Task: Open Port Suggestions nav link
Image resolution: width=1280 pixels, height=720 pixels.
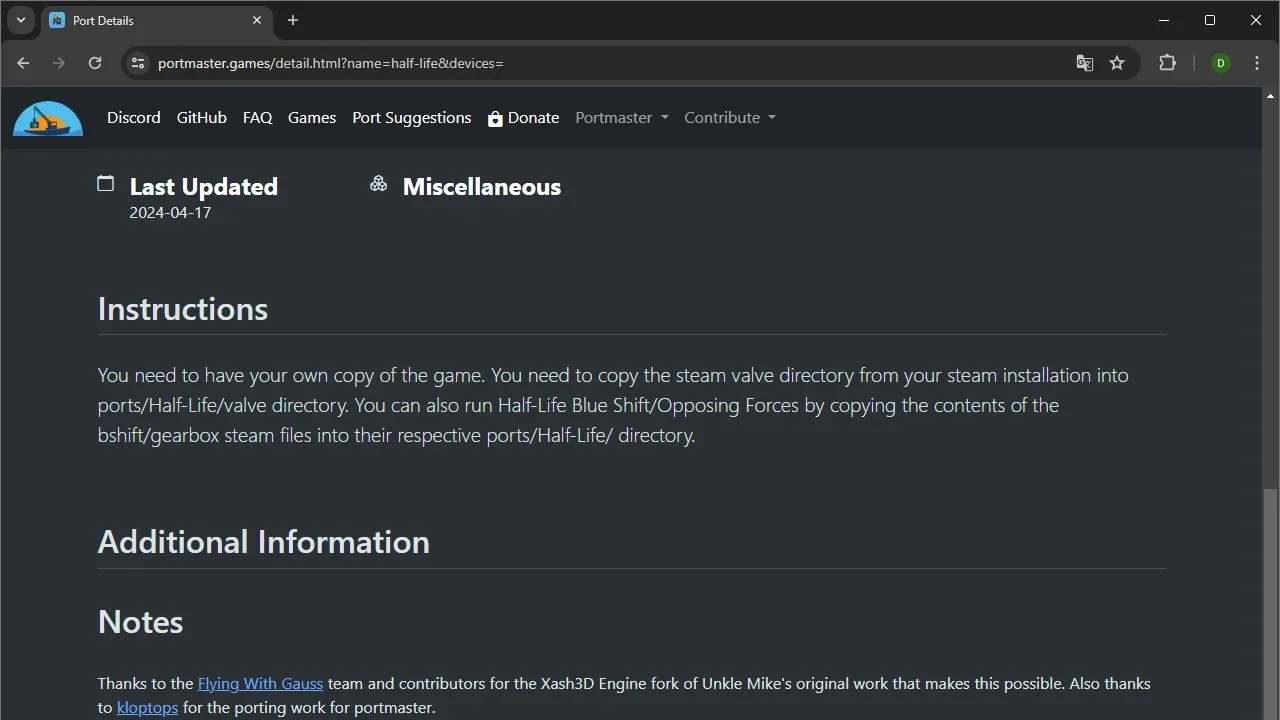Action: 412,118
